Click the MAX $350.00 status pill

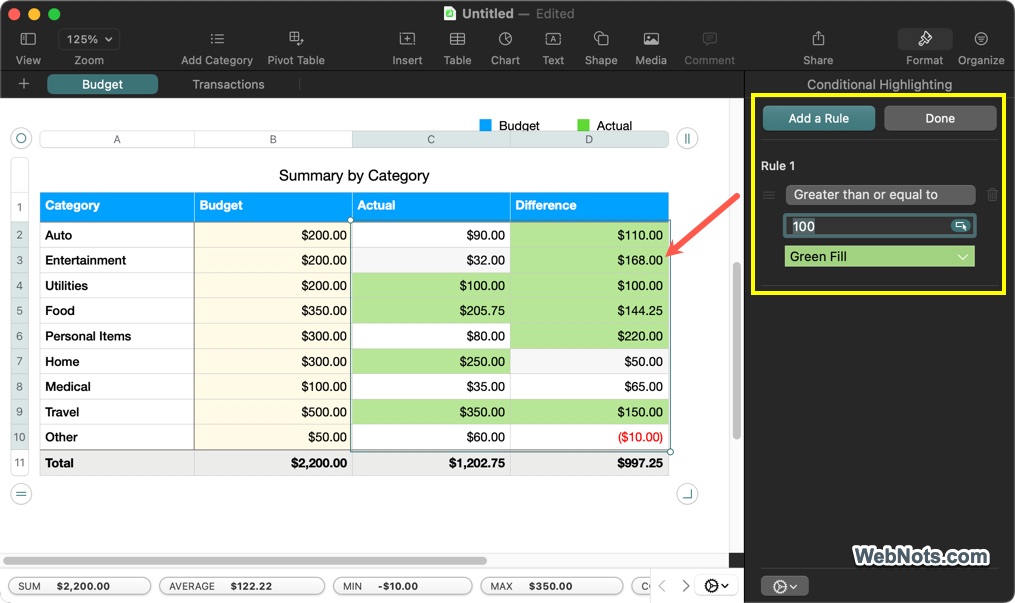point(552,586)
